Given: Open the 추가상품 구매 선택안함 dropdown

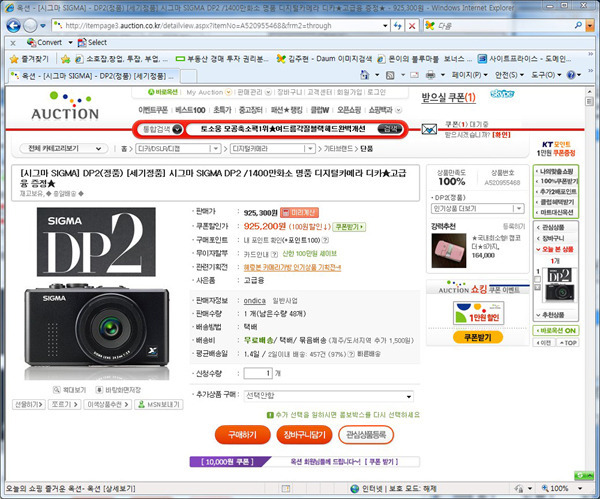Looking at the screenshot, I should (x=328, y=396).
